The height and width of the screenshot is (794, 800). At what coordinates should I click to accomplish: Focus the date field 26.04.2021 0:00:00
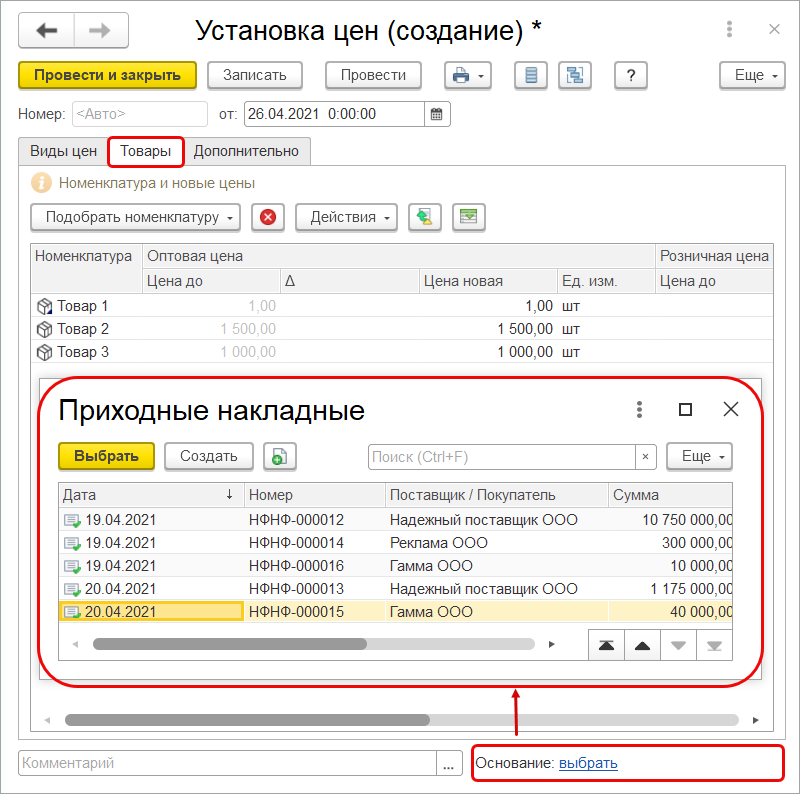click(x=334, y=114)
